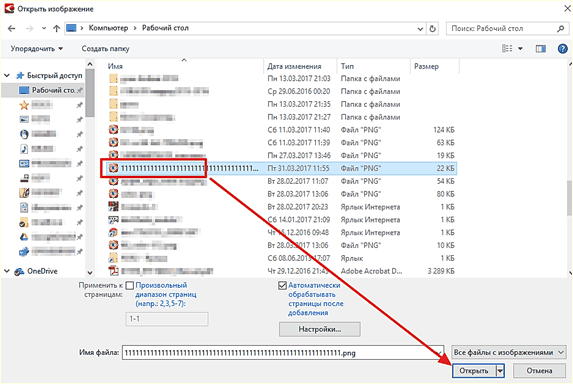The width and height of the screenshot is (573, 384).
Task: Collapse the Быстрый доступ tree node
Action: click(x=7, y=75)
